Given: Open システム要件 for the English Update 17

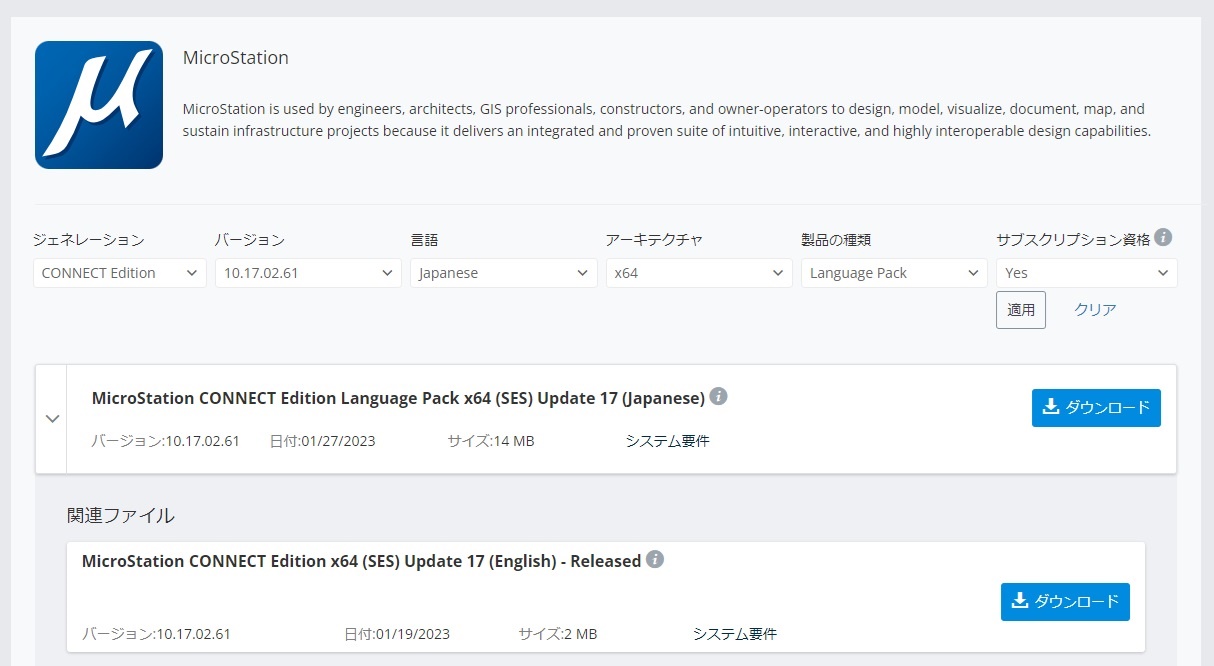Looking at the screenshot, I should 736,633.
